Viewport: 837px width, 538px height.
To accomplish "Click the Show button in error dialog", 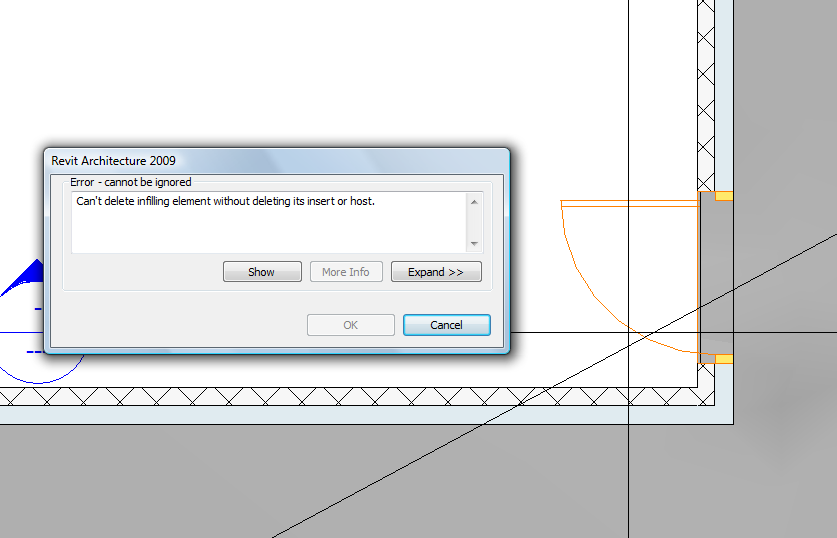I will pos(262,272).
